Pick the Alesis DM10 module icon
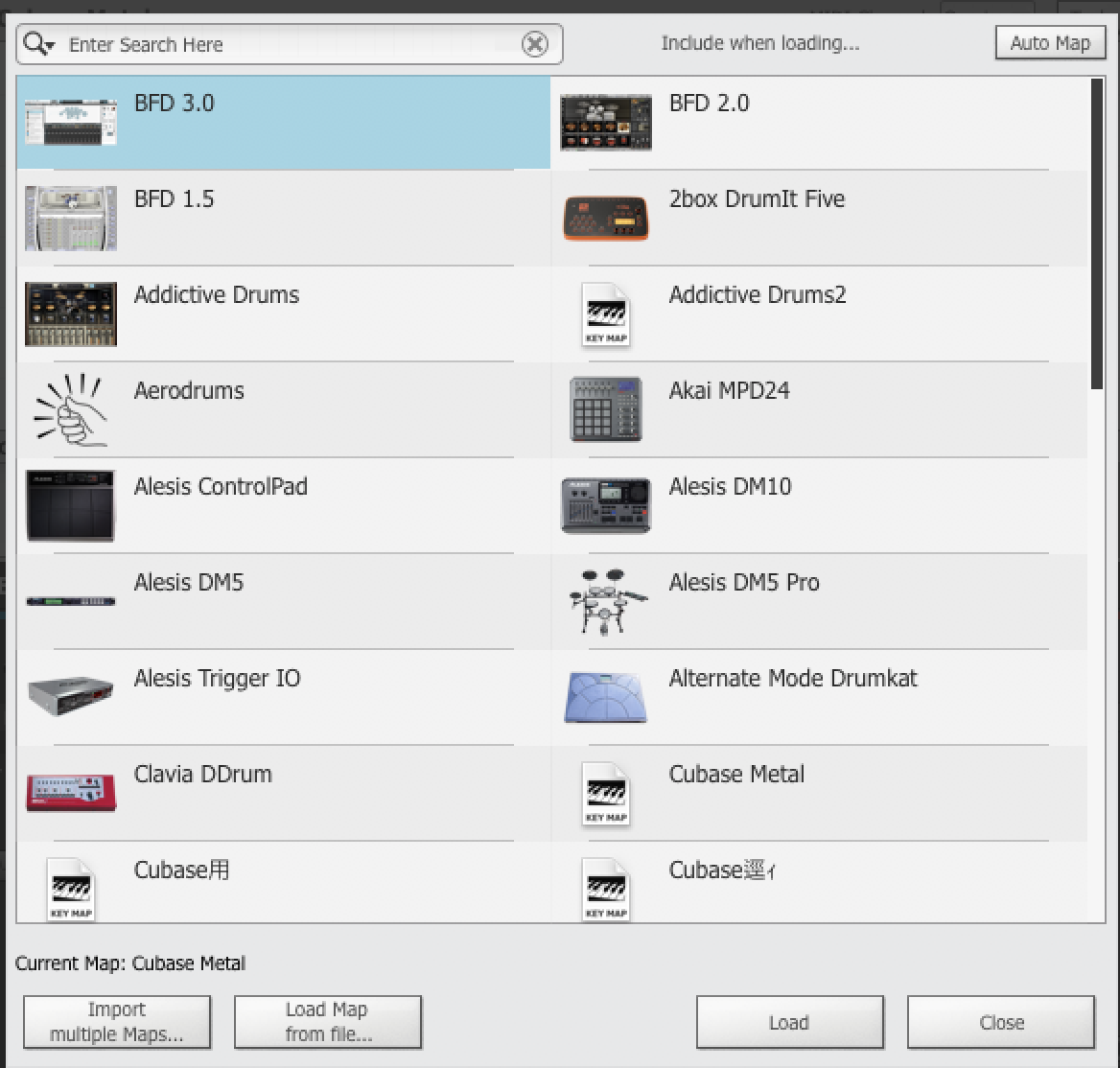This screenshot has width=1120, height=1068. click(x=606, y=505)
